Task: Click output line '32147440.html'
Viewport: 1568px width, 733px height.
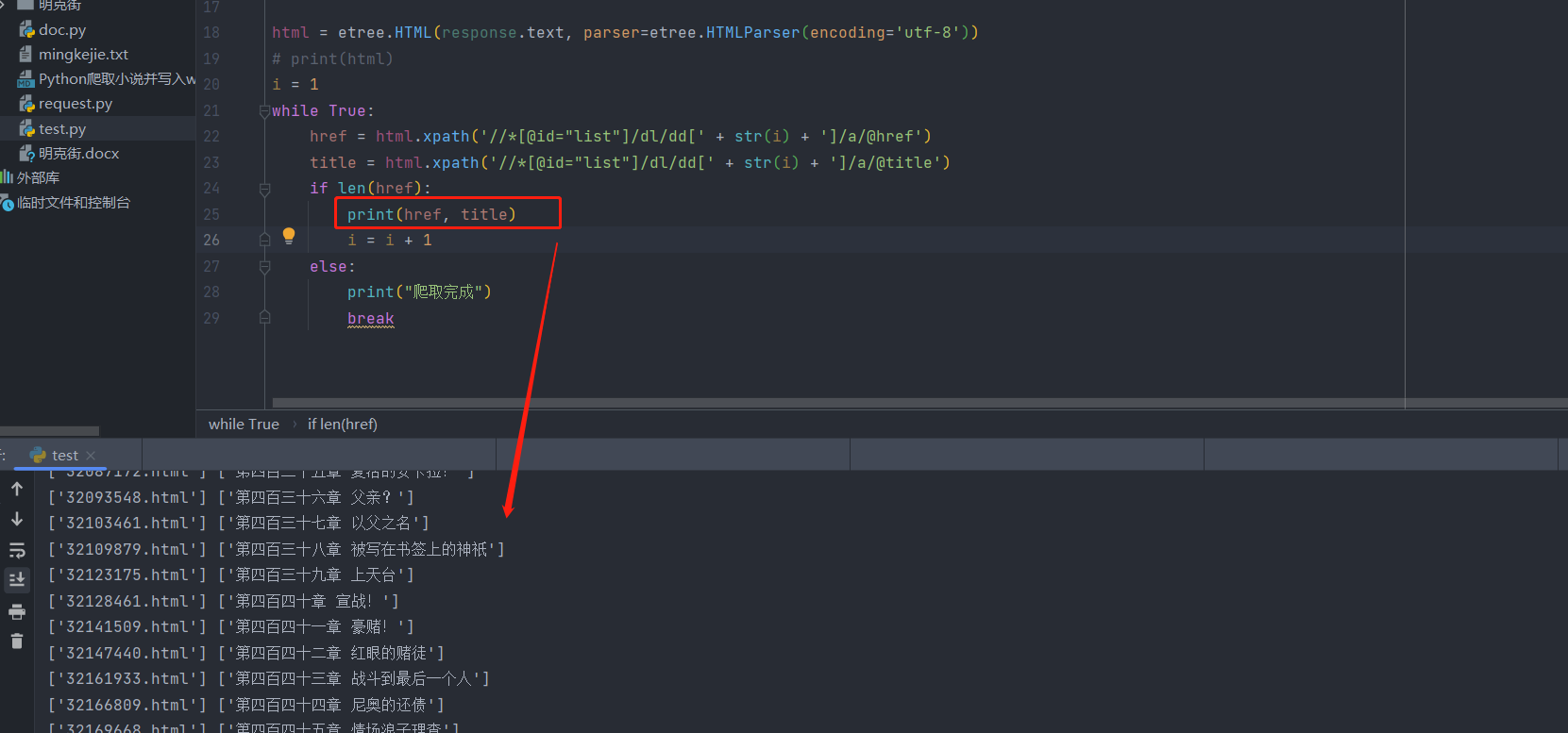Action: click(246, 653)
